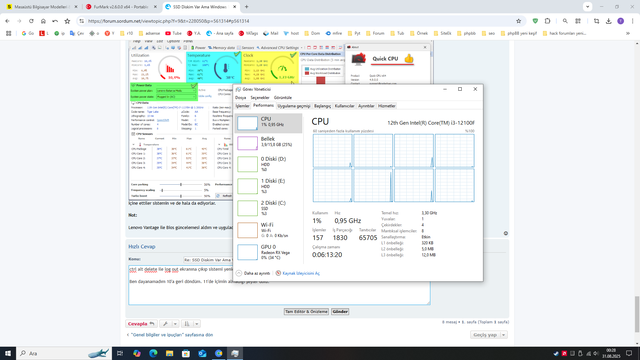Select the CPU performance graph item
Image resolution: width=640 pixels, height=360 pixels.
[269, 123]
